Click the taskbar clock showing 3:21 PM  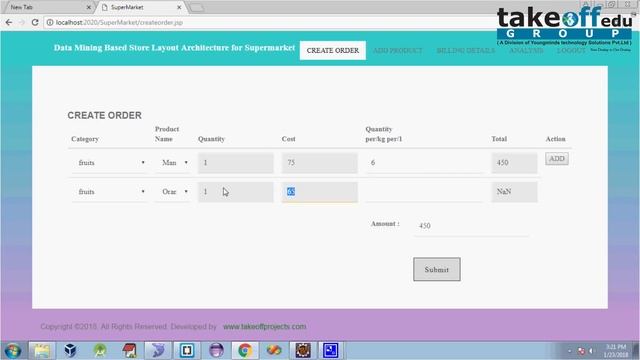pyautogui.click(x=616, y=351)
